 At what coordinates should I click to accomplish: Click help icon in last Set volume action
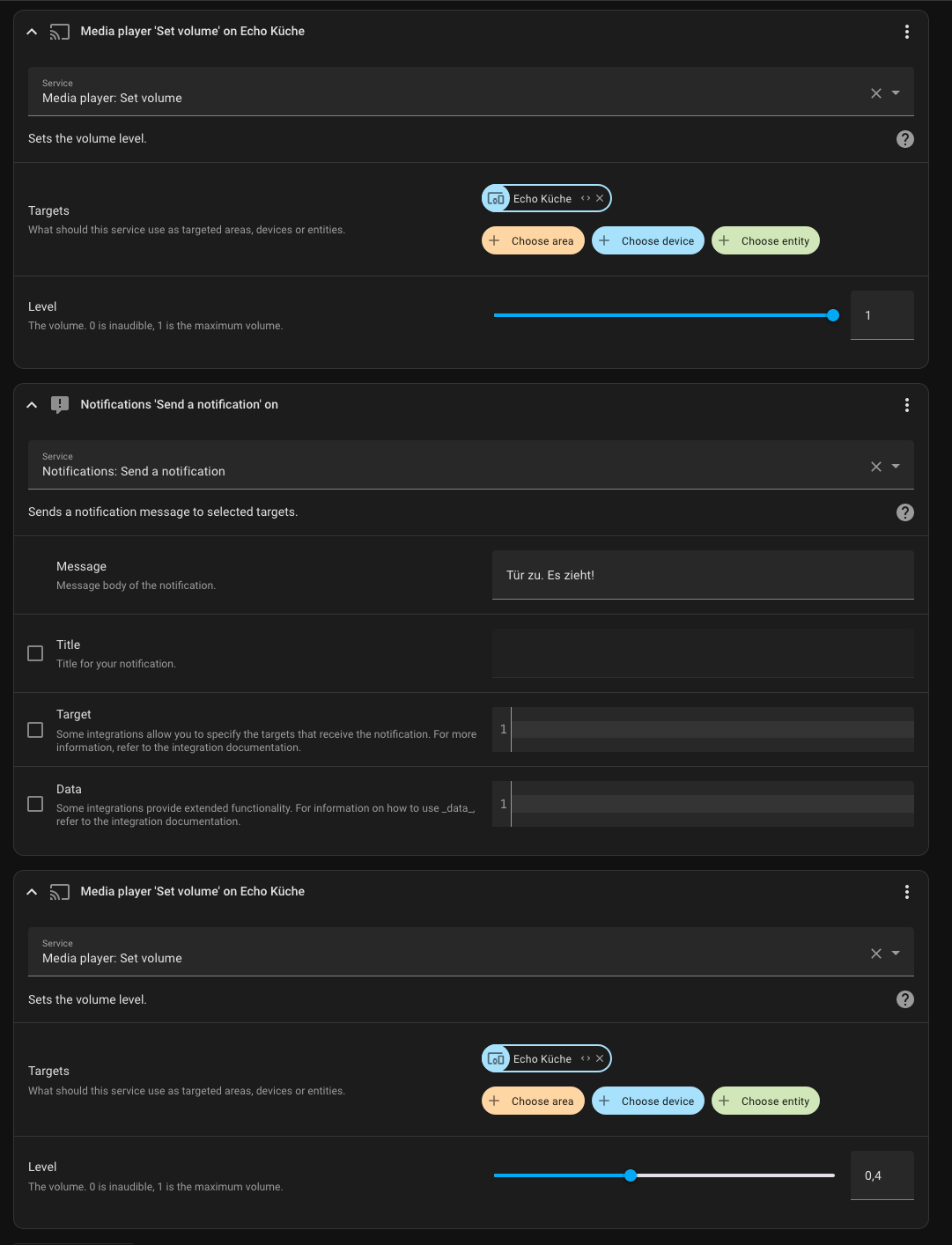tap(904, 999)
